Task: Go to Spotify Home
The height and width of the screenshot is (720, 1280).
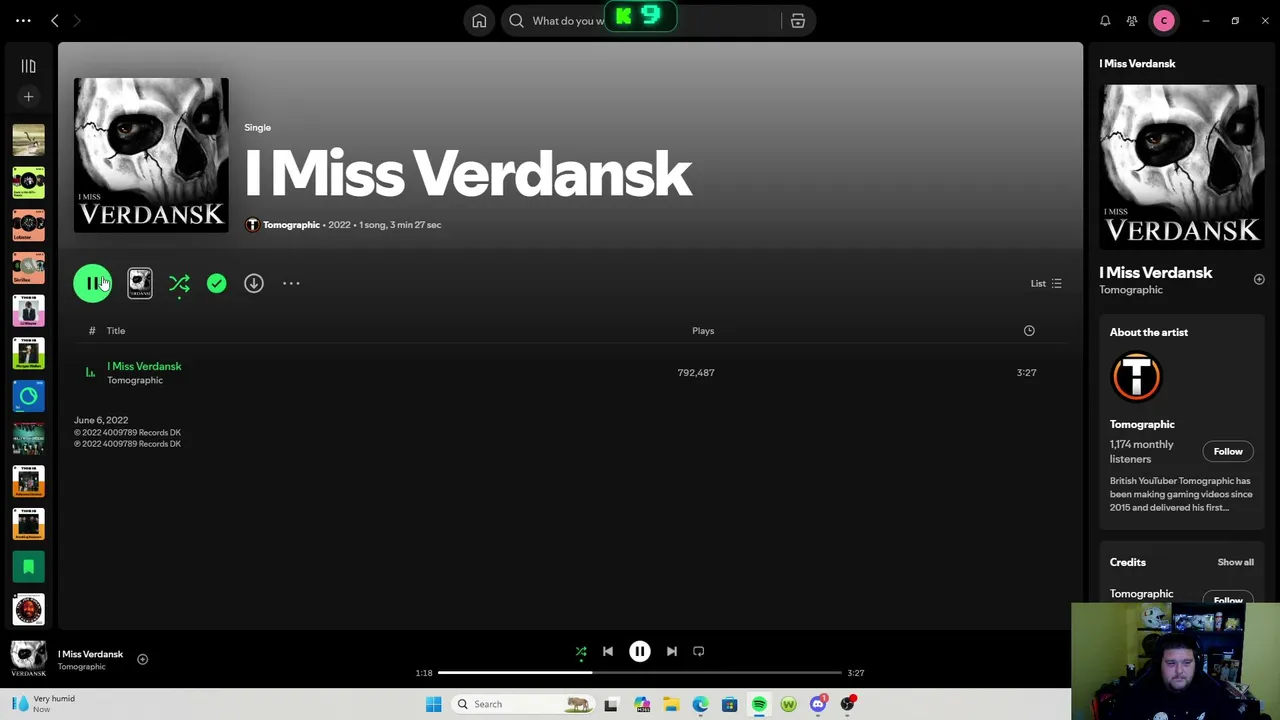Action: [x=479, y=20]
